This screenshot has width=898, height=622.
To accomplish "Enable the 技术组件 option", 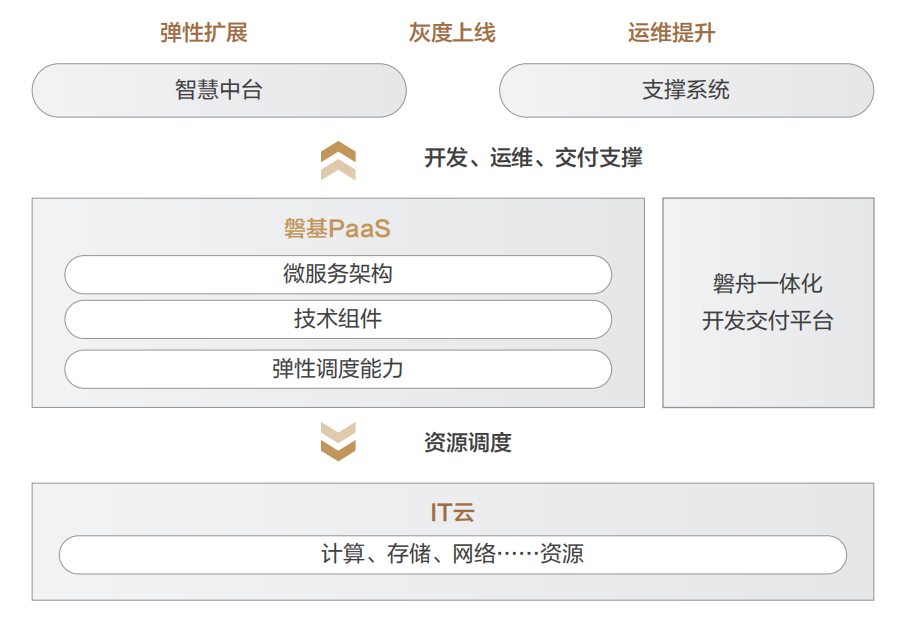I will 338,320.
